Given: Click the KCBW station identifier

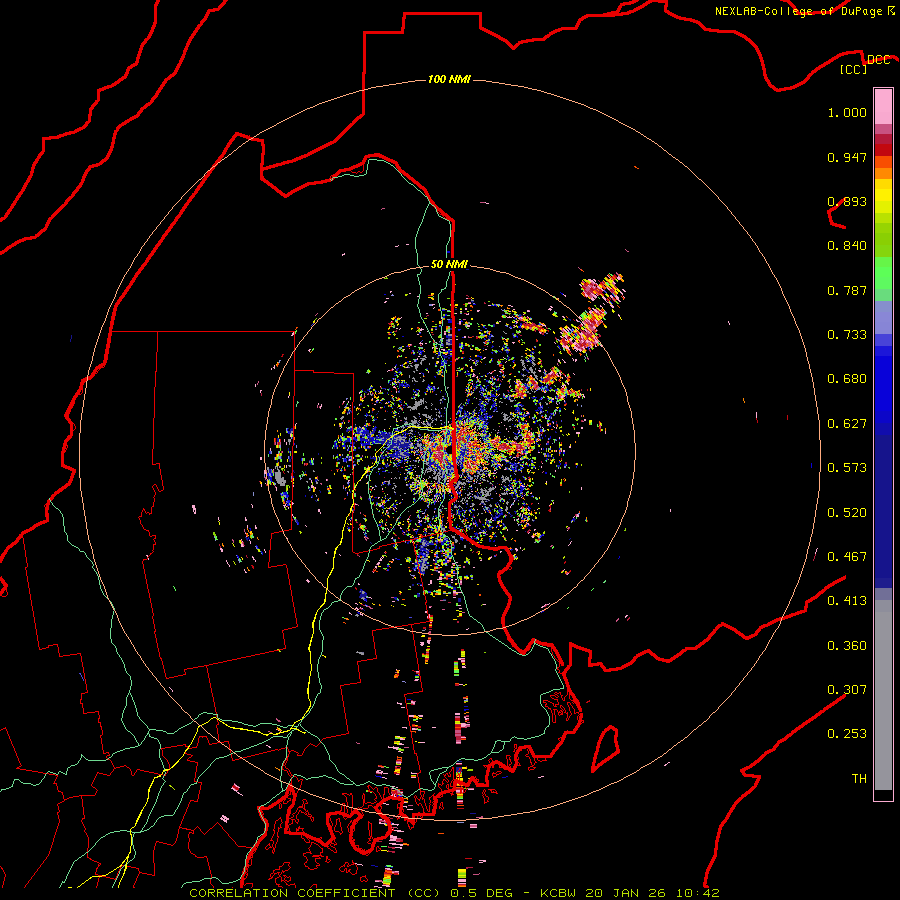Looking at the screenshot, I should point(560,893).
